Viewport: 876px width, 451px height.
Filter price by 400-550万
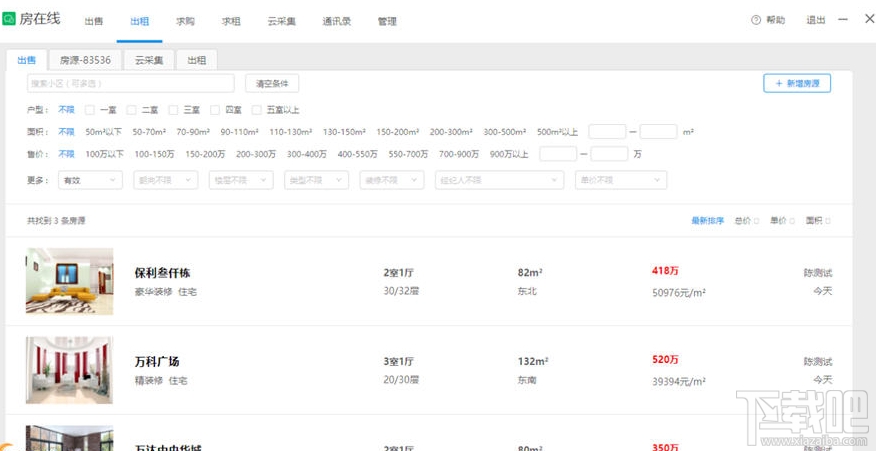(x=358, y=154)
